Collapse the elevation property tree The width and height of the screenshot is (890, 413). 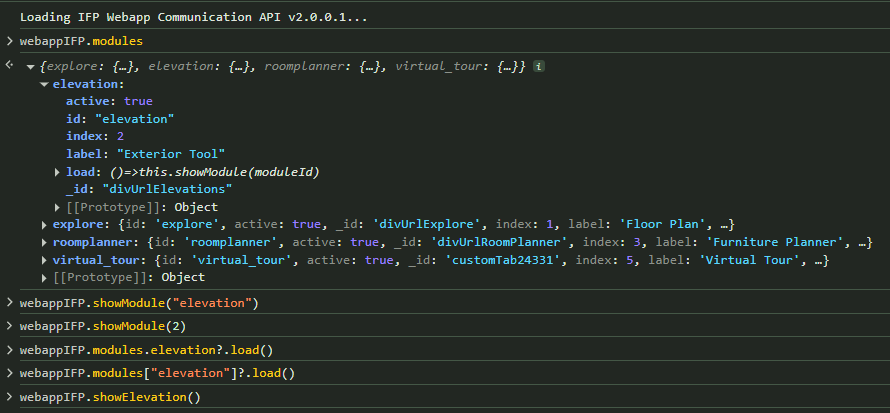(44, 84)
